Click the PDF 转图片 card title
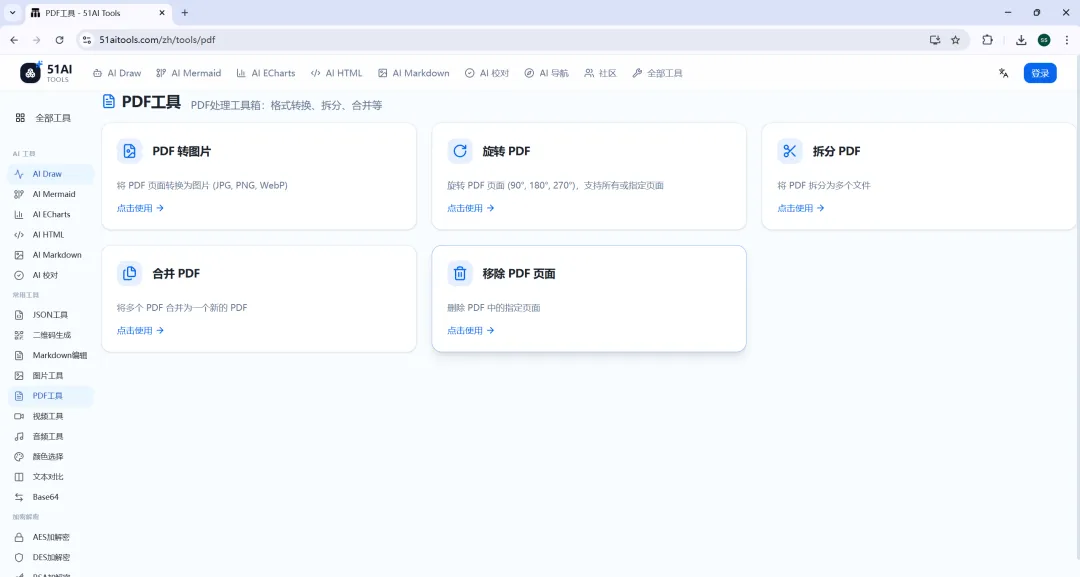 pos(182,151)
